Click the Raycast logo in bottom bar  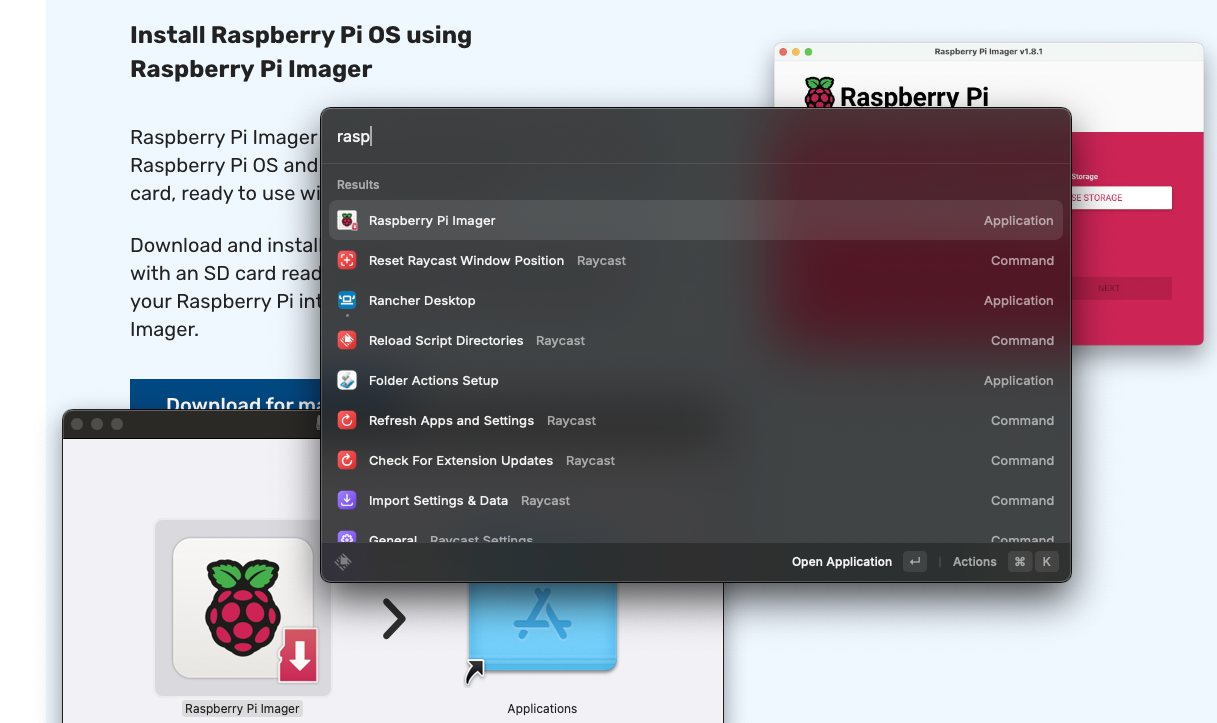point(343,562)
